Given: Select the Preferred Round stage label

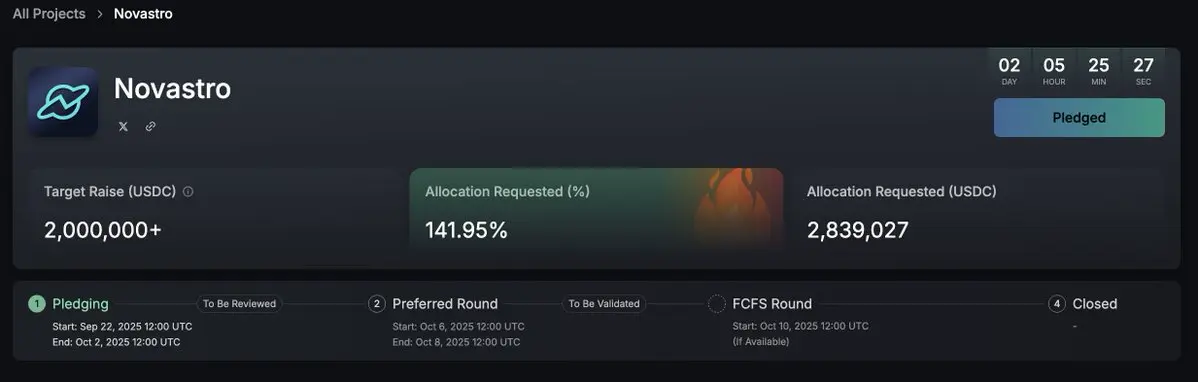Looking at the screenshot, I should pos(445,304).
